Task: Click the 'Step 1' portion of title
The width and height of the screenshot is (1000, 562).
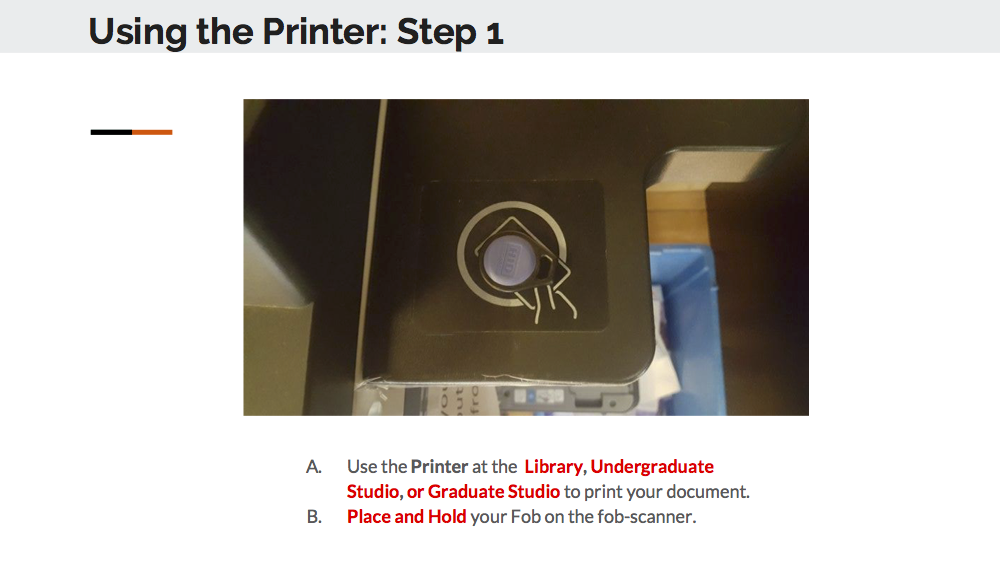Action: (x=450, y=31)
